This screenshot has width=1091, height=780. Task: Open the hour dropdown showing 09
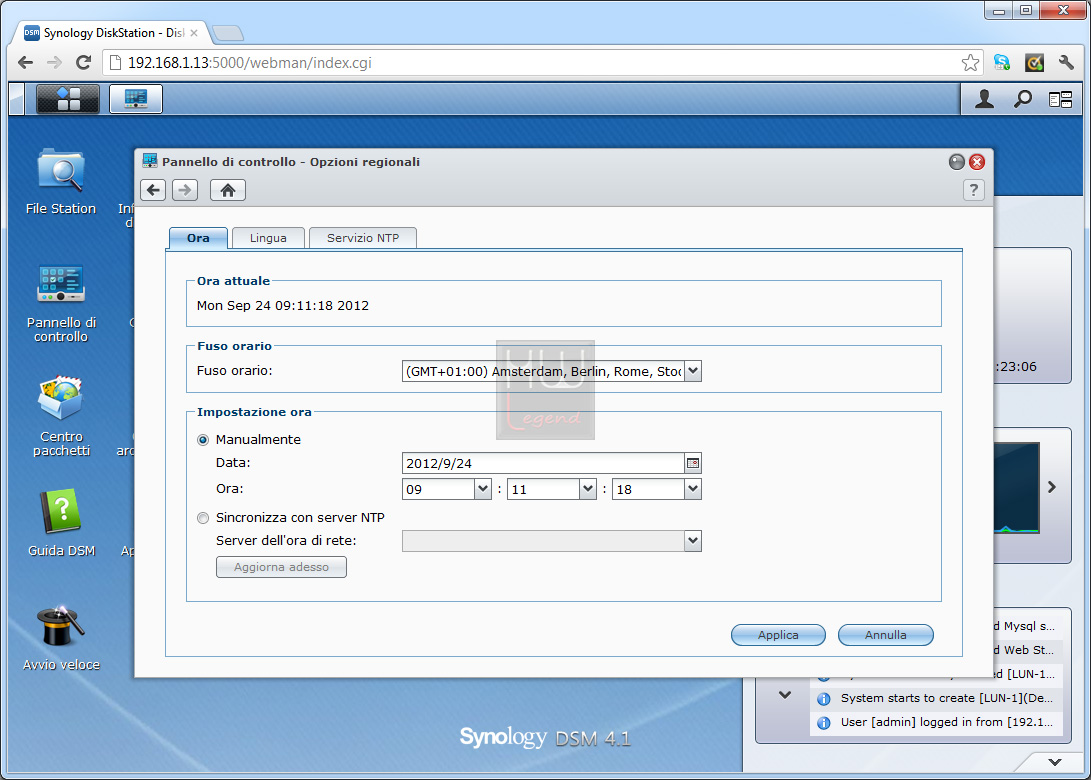483,489
